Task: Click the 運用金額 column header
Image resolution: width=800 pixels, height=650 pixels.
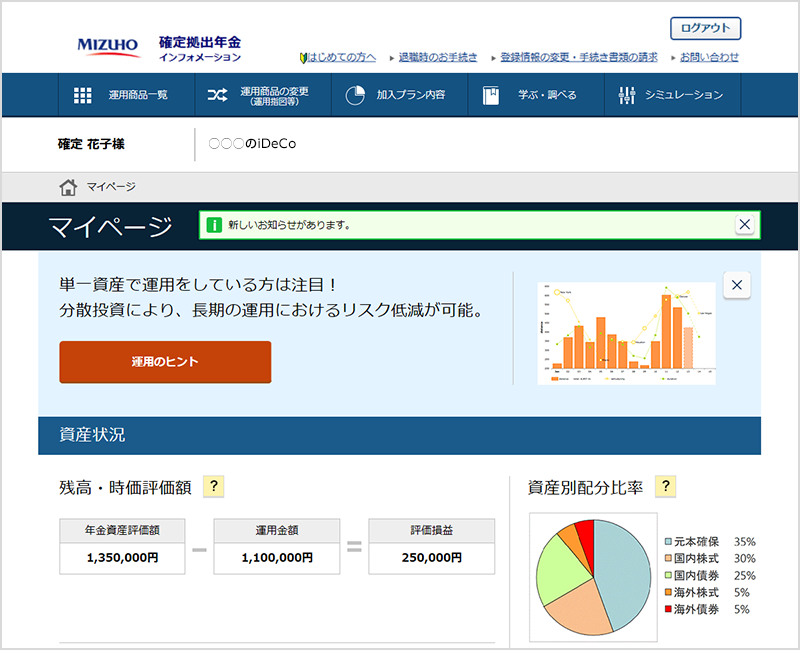Action: 277,531
